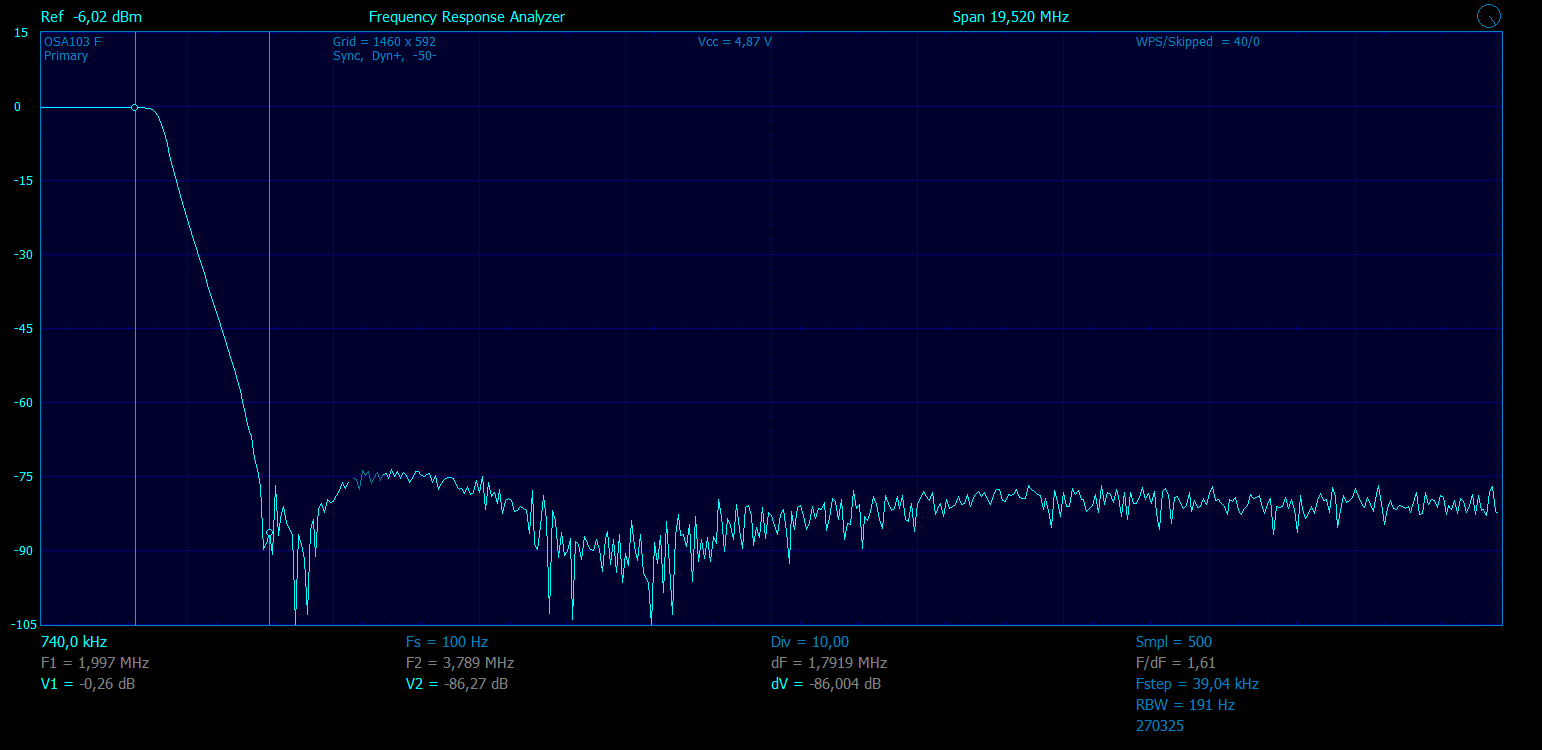Click the Vcc = 4,87 V readout
This screenshot has height=750, width=1542.
tap(735, 42)
